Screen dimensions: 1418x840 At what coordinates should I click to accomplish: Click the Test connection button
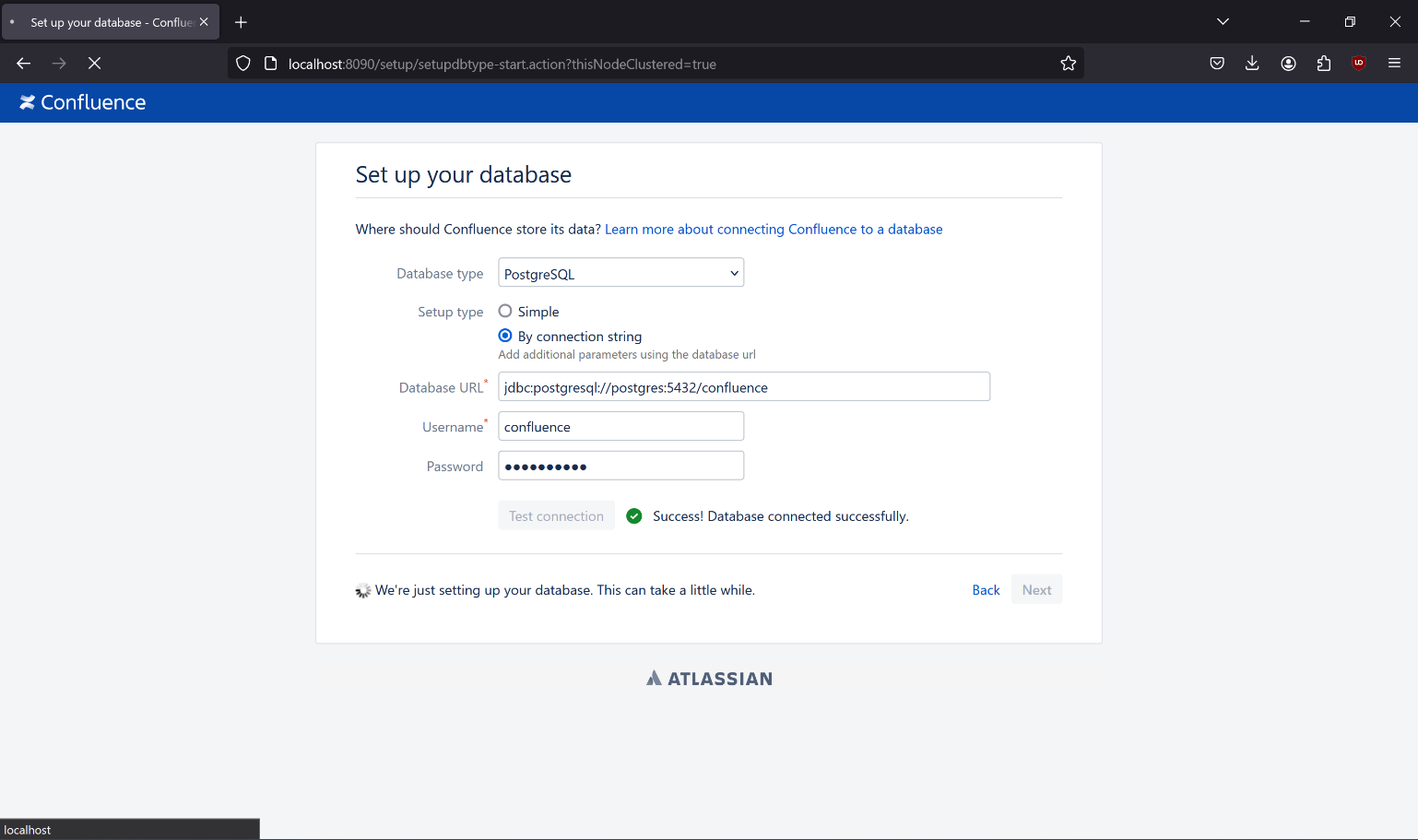click(x=556, y=516)
